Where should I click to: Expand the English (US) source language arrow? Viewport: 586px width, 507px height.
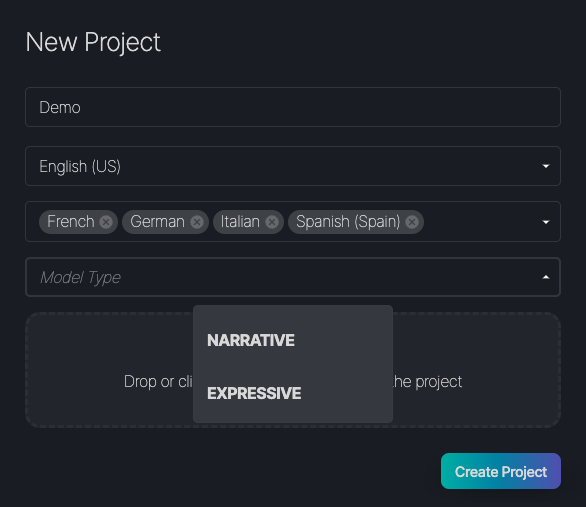546,166
